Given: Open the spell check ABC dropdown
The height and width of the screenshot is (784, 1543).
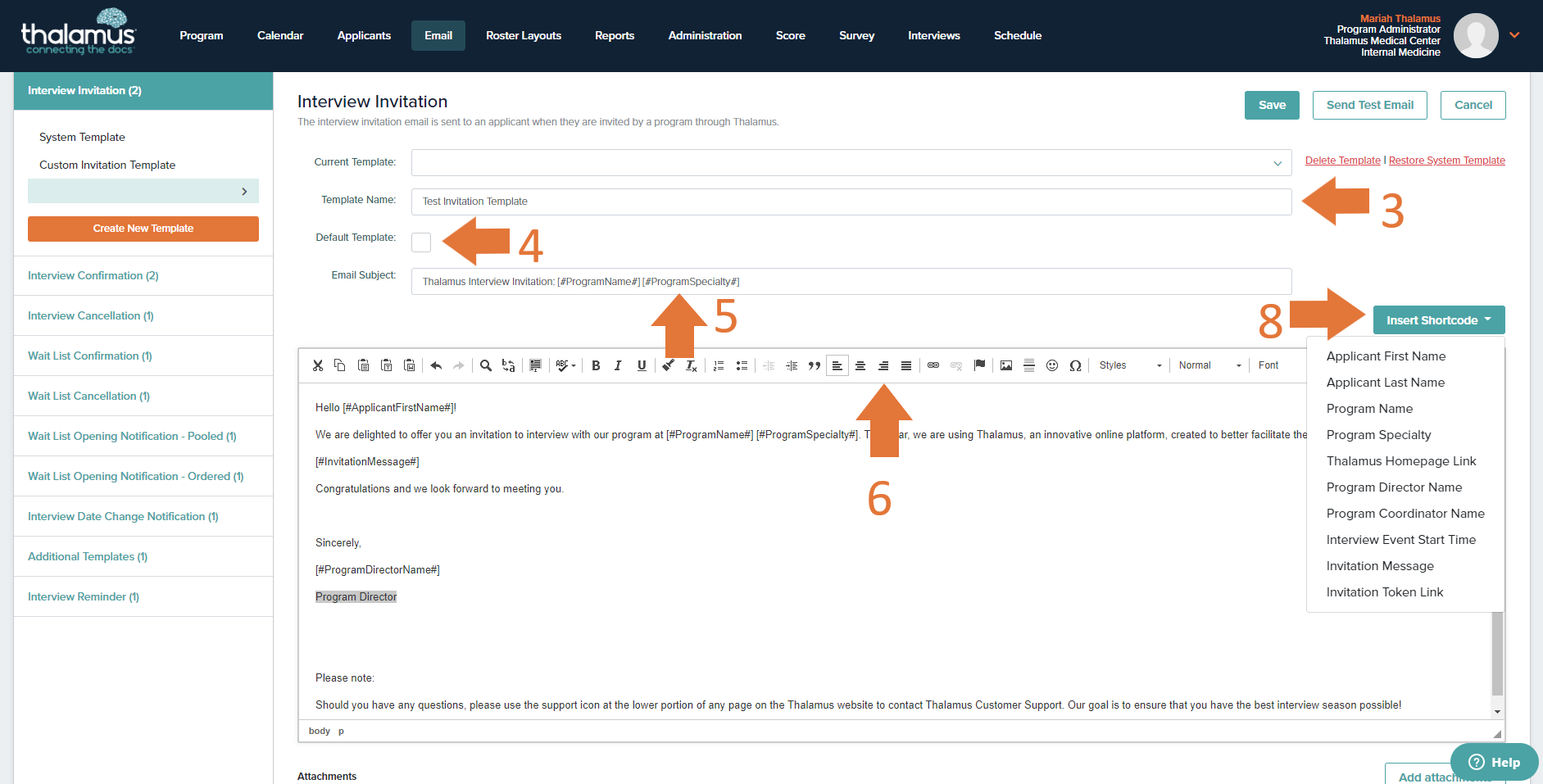Looking at the screenshot, I should coord(565,365).
